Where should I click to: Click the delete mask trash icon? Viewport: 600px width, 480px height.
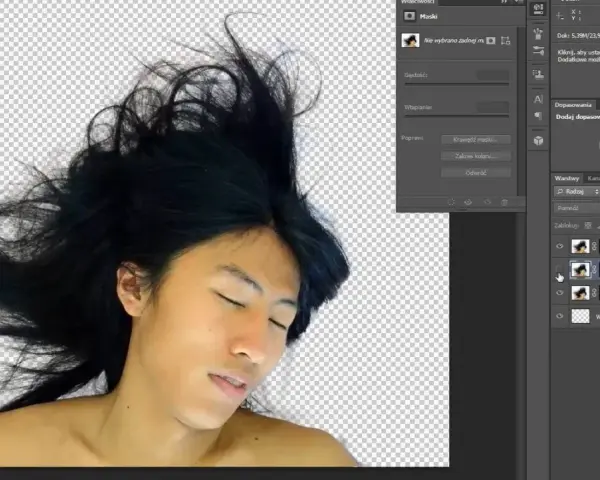tap(505, 202)
